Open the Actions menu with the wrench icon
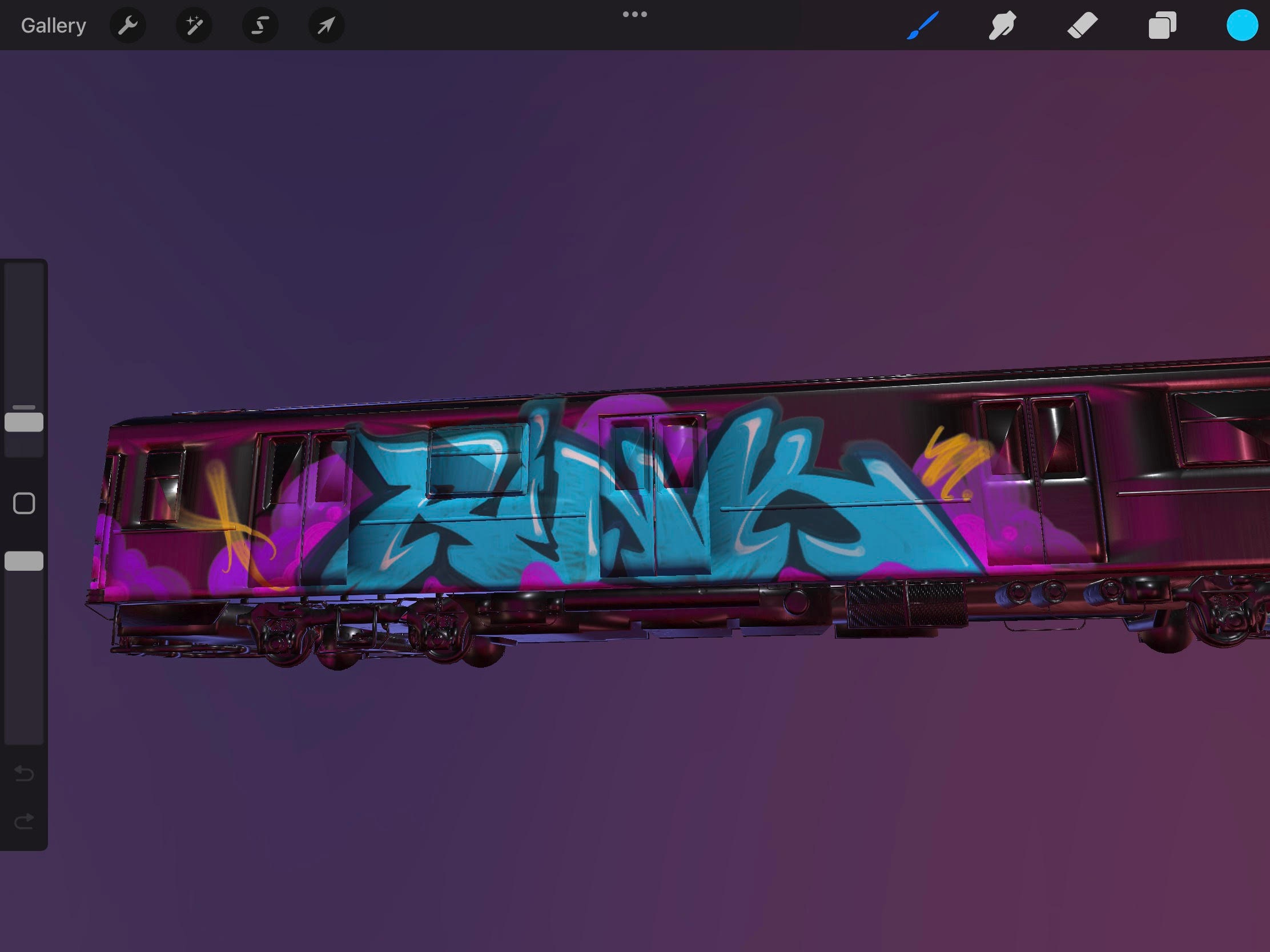 127,25
